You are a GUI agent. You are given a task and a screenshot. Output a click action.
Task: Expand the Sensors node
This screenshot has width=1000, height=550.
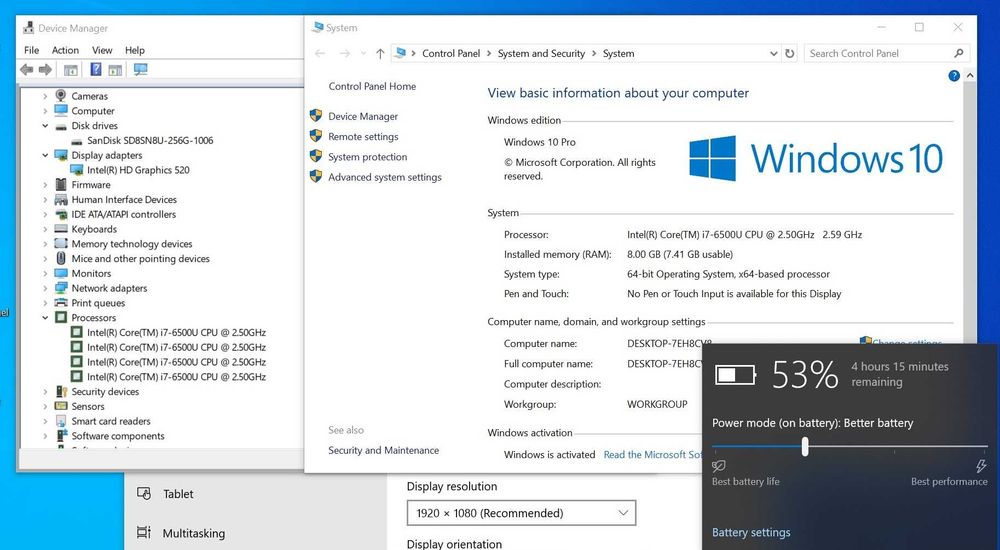pyautogui.click(x=45, y=406)
